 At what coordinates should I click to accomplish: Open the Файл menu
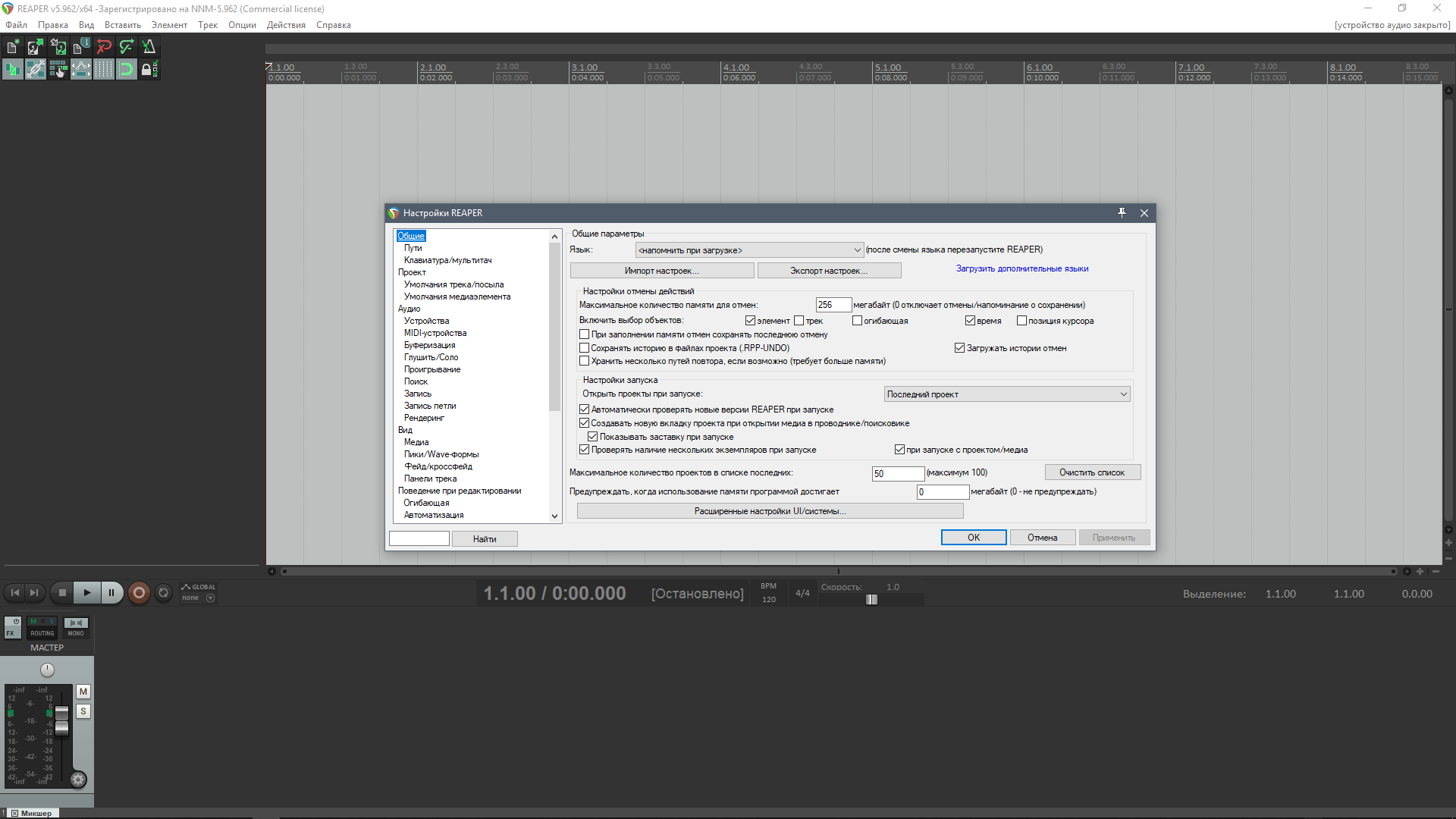[x=16, y=25]
